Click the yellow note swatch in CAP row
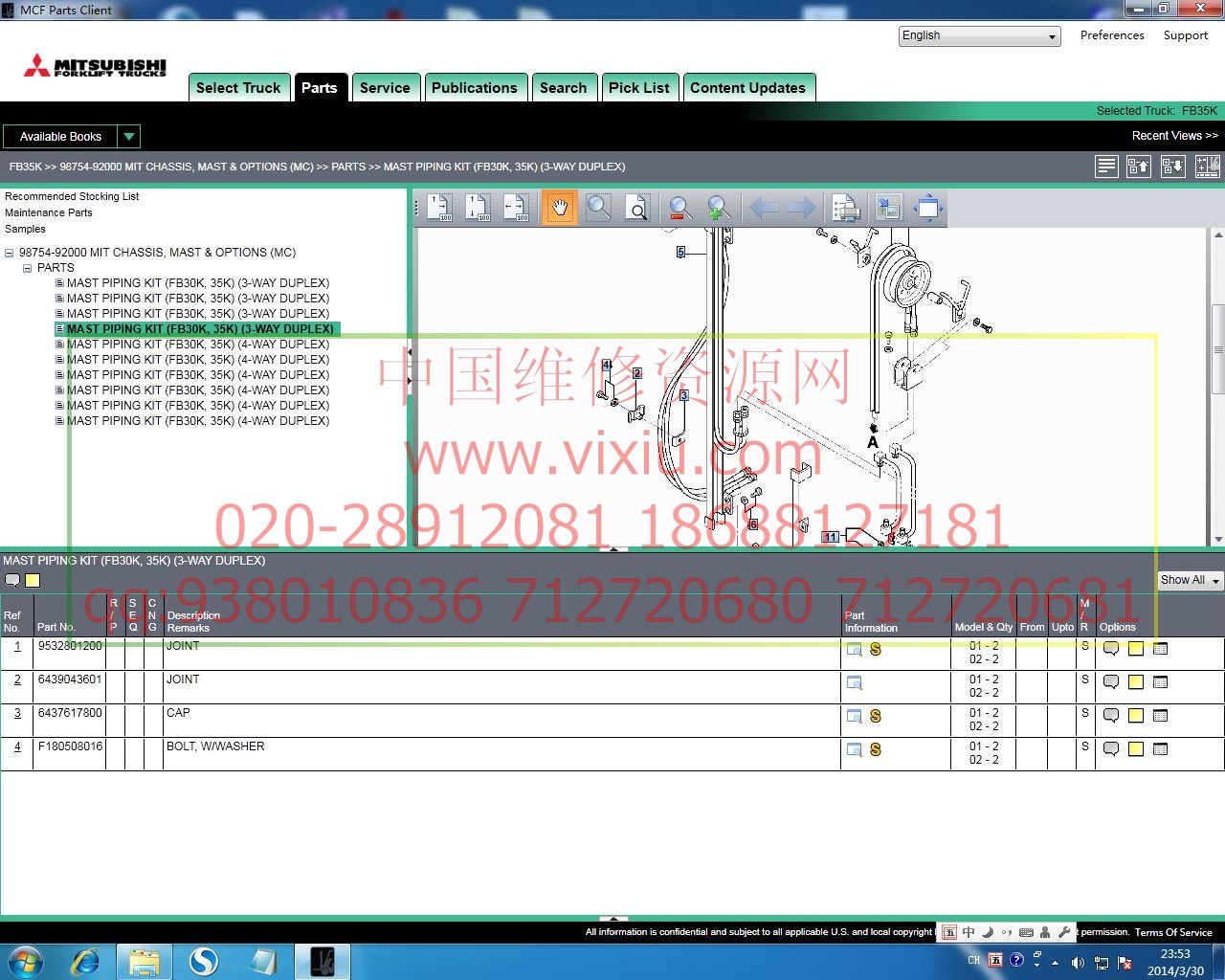 coord(1135,716)
